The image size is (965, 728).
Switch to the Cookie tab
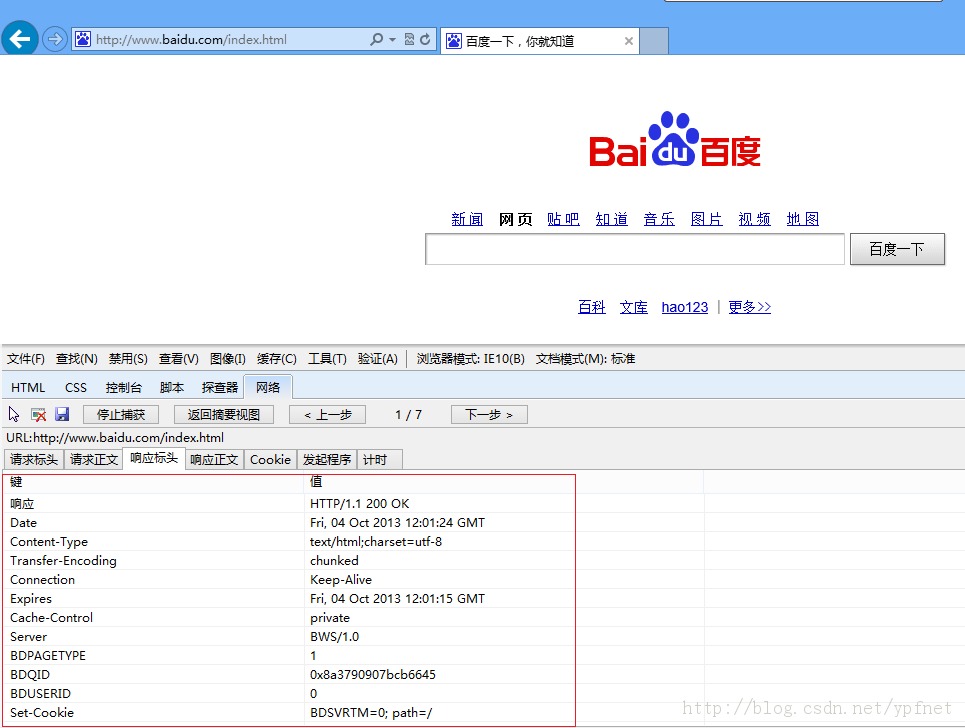[270, 460]
